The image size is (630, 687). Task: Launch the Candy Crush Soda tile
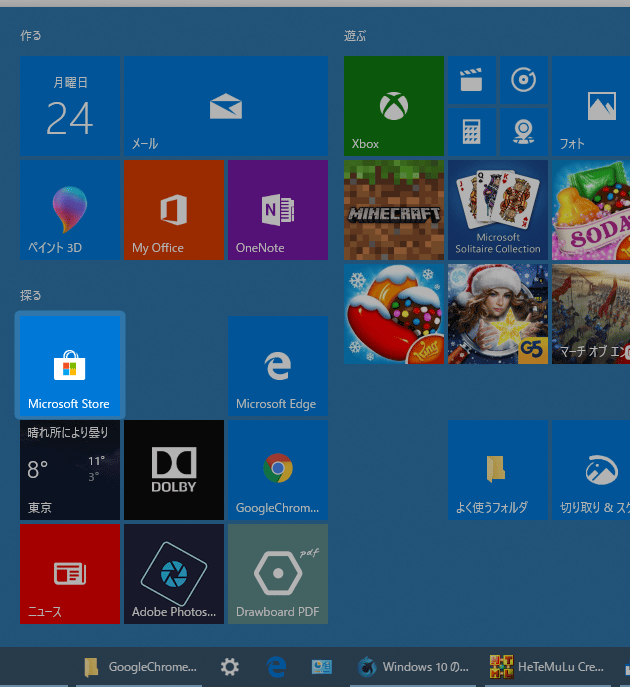[x=591, y=210]
